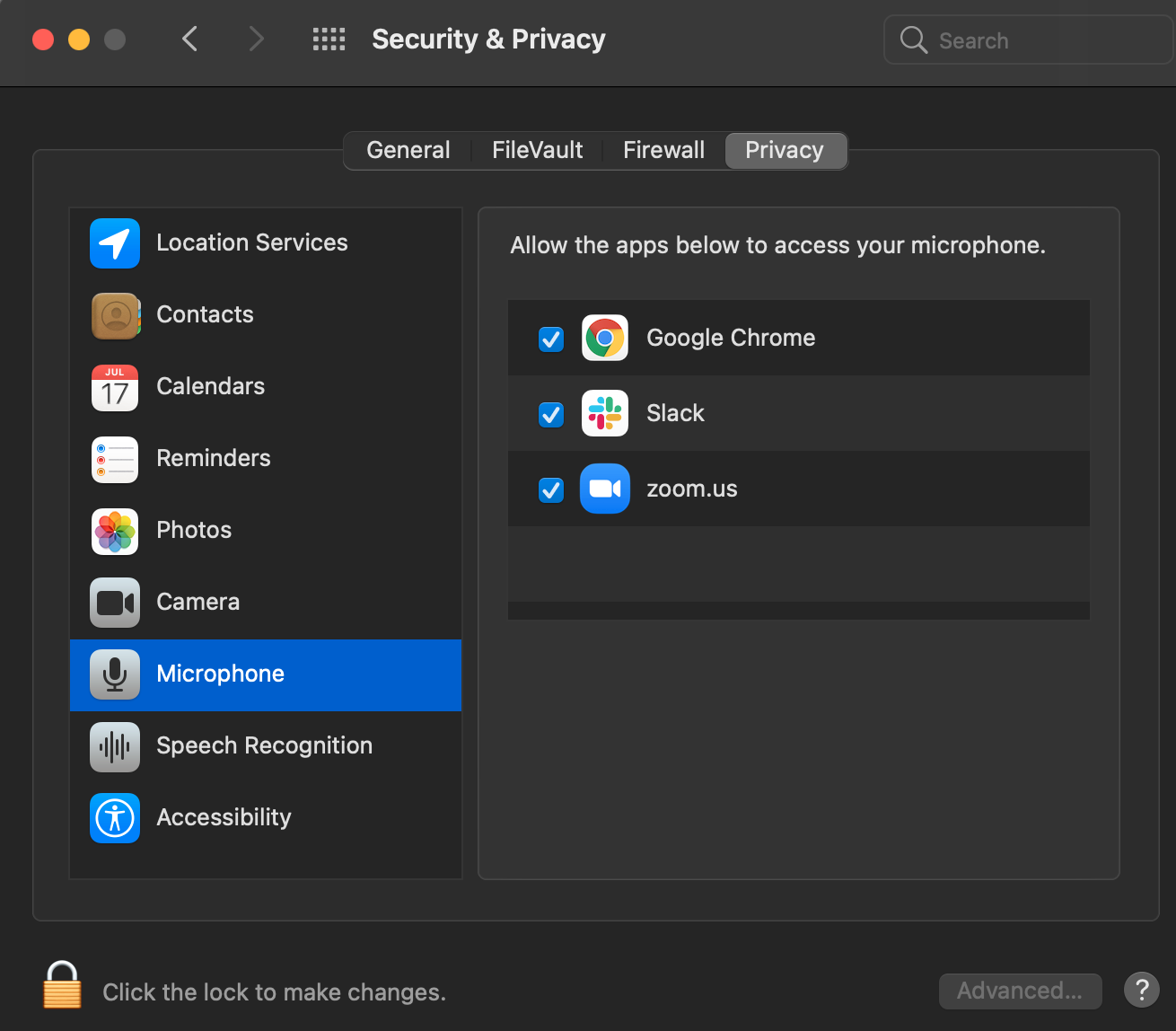This screenshot has width=1176, height=1031.
Task: Click the padlock to make changes
Action: [x=62, y=985]
